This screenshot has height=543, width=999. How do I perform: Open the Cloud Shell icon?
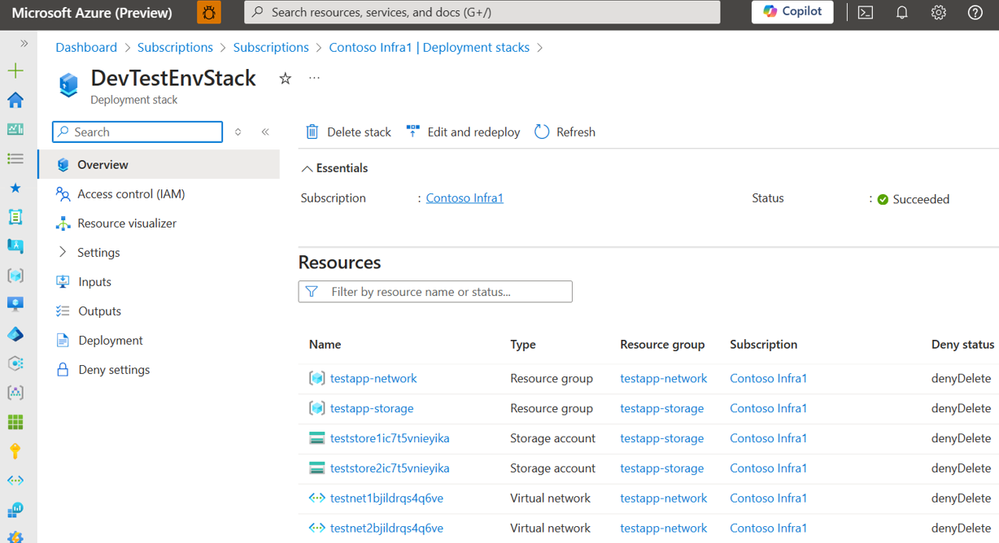coord(865,12)
